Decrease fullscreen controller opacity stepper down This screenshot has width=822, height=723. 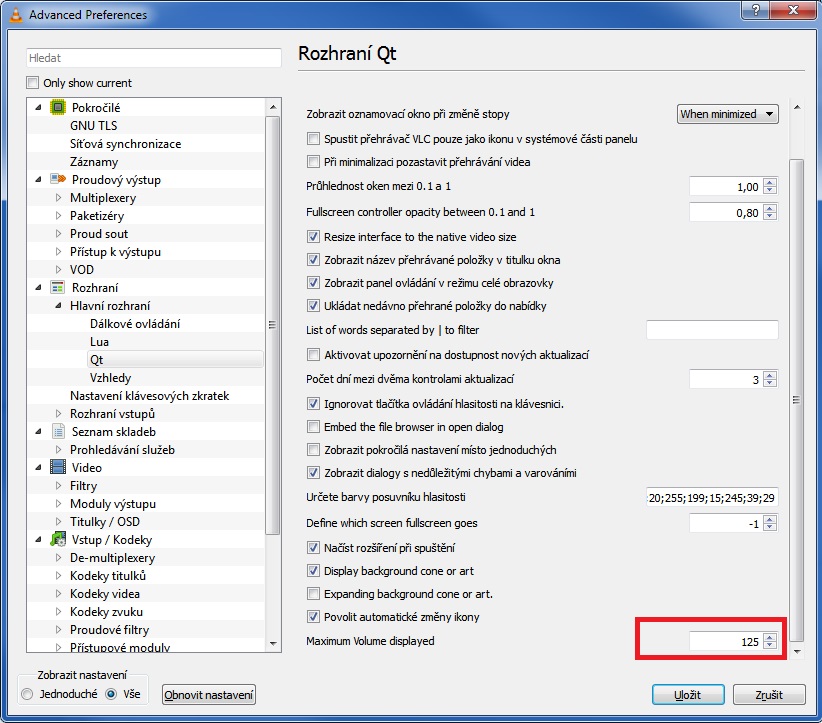770,217
